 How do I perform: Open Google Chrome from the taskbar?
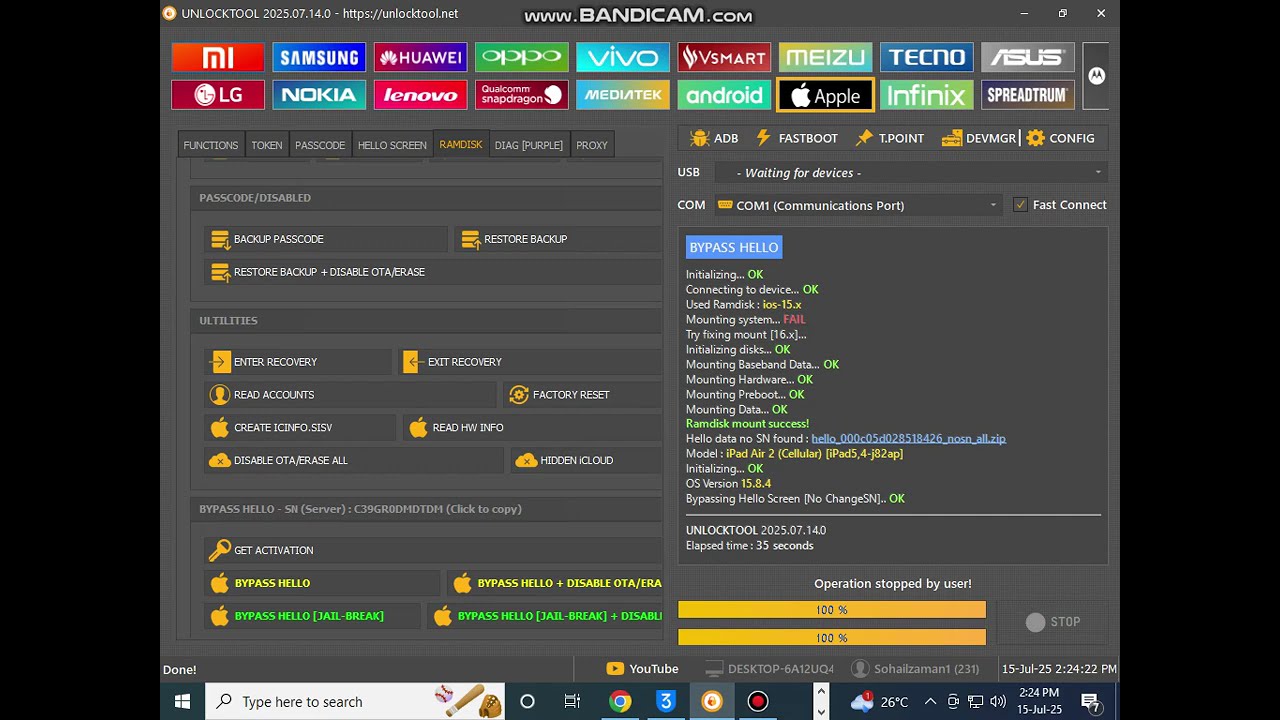click(x=620, y=702)
